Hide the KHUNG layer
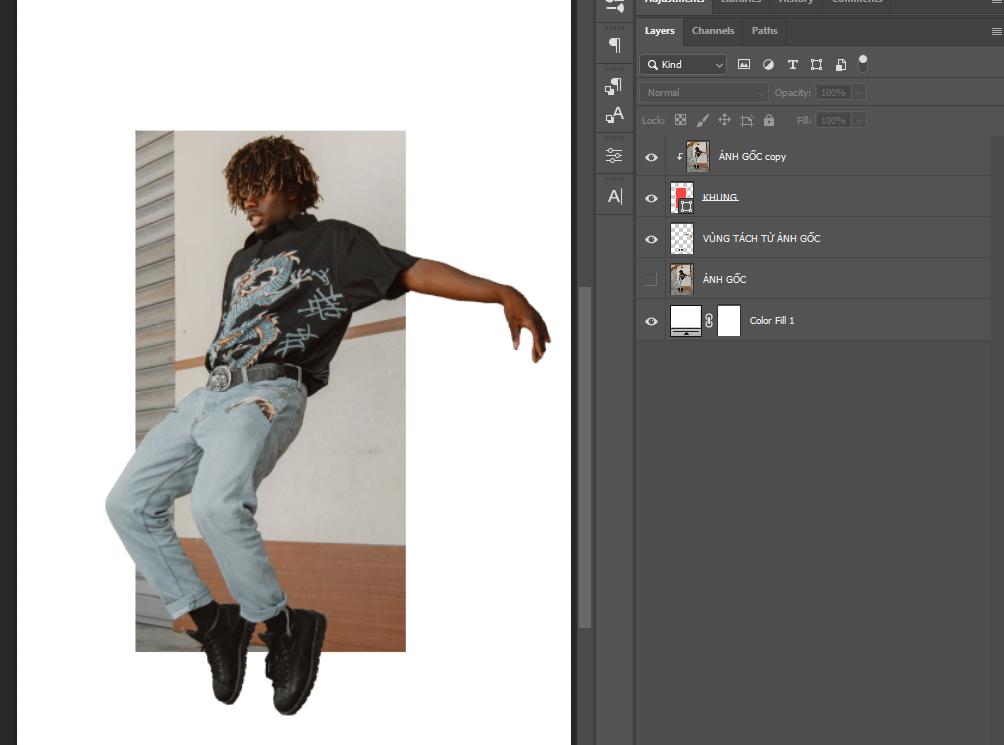 click(651, 197)
